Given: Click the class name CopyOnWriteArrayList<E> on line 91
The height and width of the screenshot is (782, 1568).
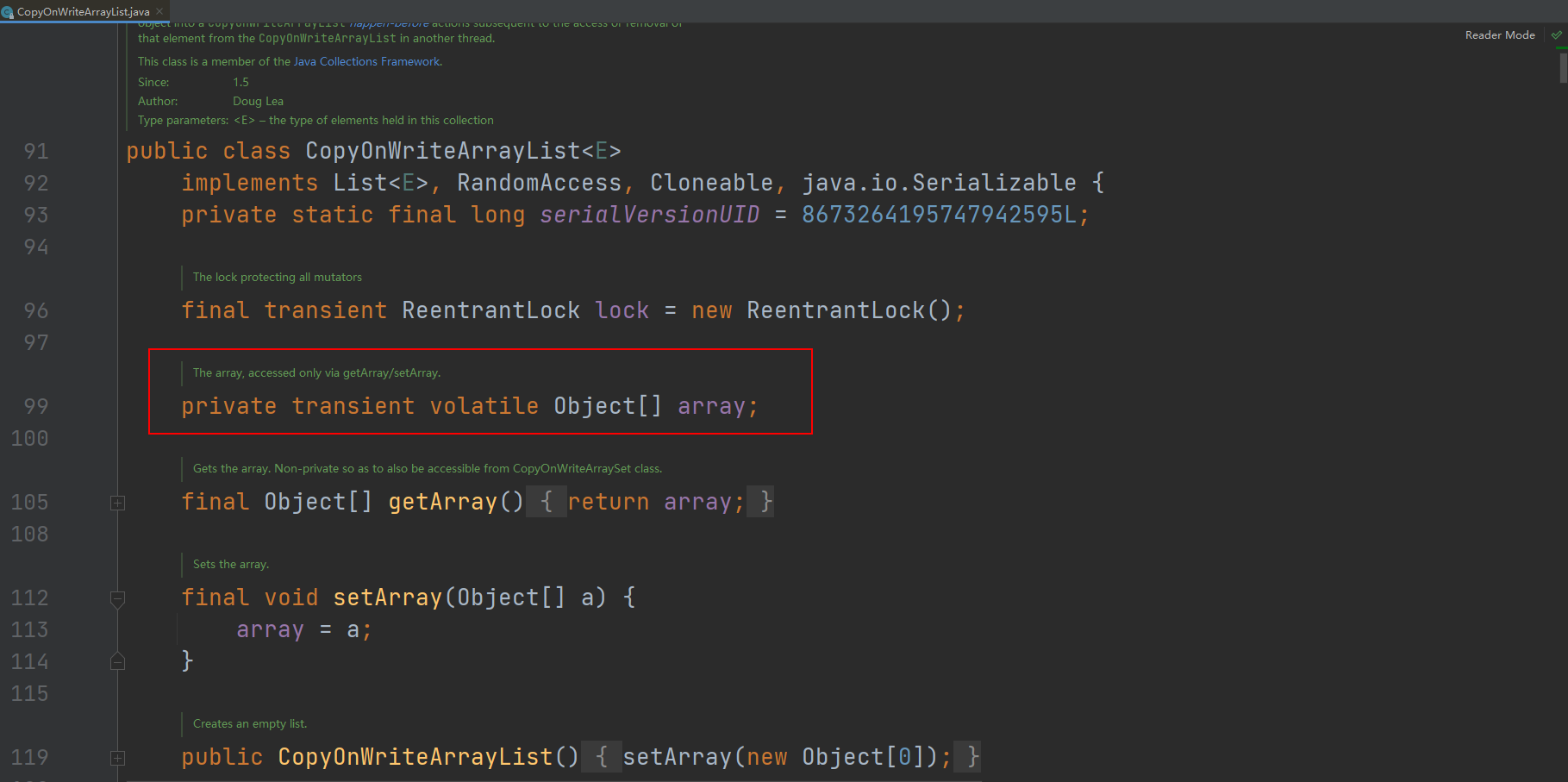Looking at the screenshot, I should pos(463,151).
